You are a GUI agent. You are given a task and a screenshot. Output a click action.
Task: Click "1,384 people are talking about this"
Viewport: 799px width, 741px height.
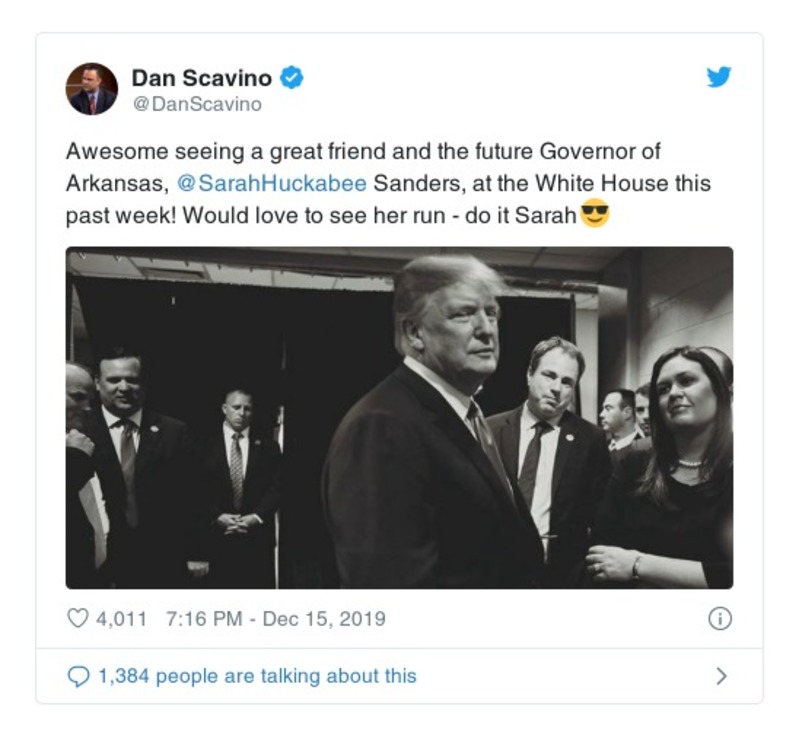coord(257,676)
